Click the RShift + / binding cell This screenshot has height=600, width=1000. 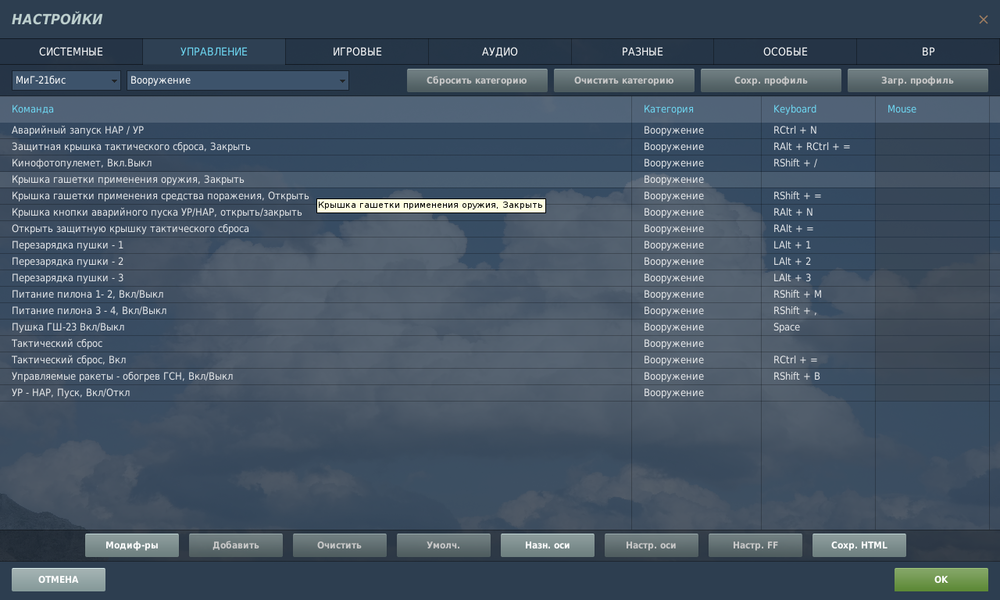818,163
